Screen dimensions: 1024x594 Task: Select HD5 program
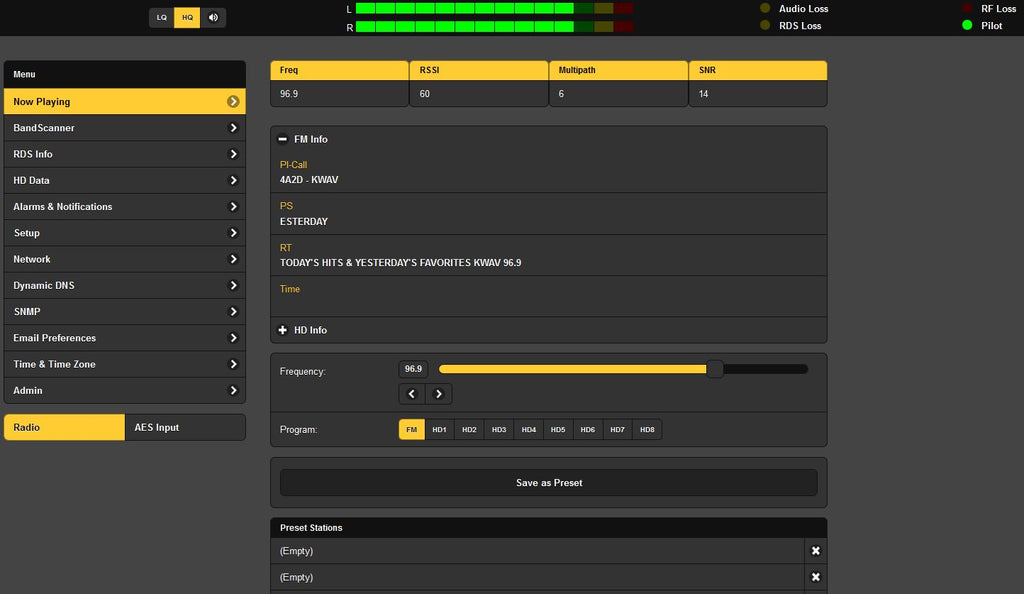tap(558, 430)
